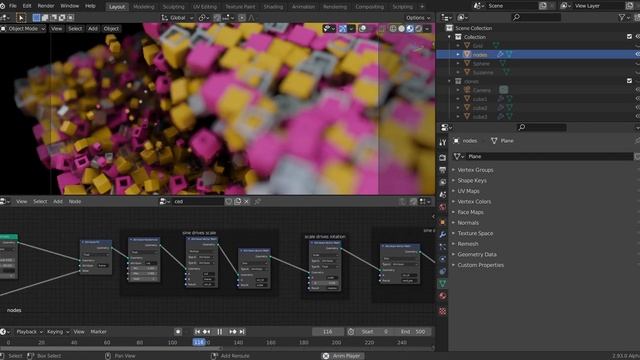640x360 pixels.
Task: Open the Options dropdown in viewport header
Action: click(418, 18)
